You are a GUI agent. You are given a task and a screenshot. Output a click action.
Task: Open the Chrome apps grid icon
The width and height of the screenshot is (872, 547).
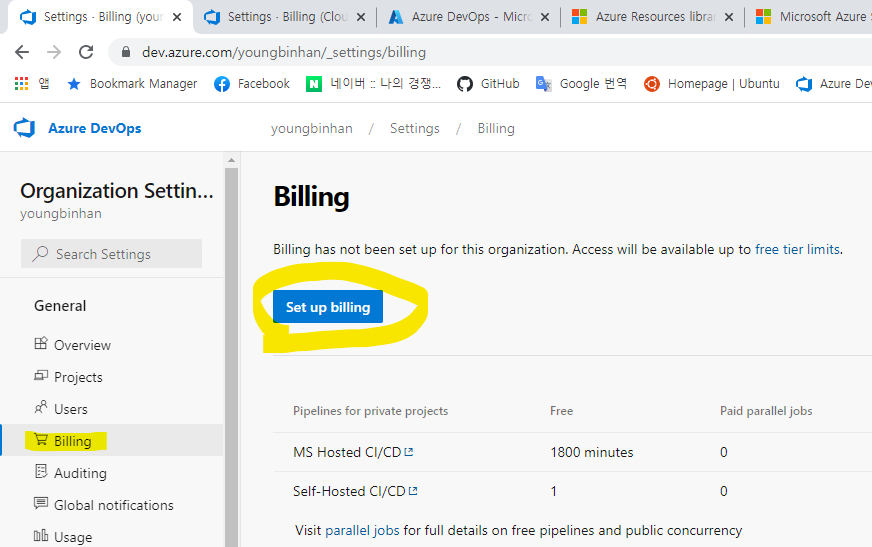[21, 84]
